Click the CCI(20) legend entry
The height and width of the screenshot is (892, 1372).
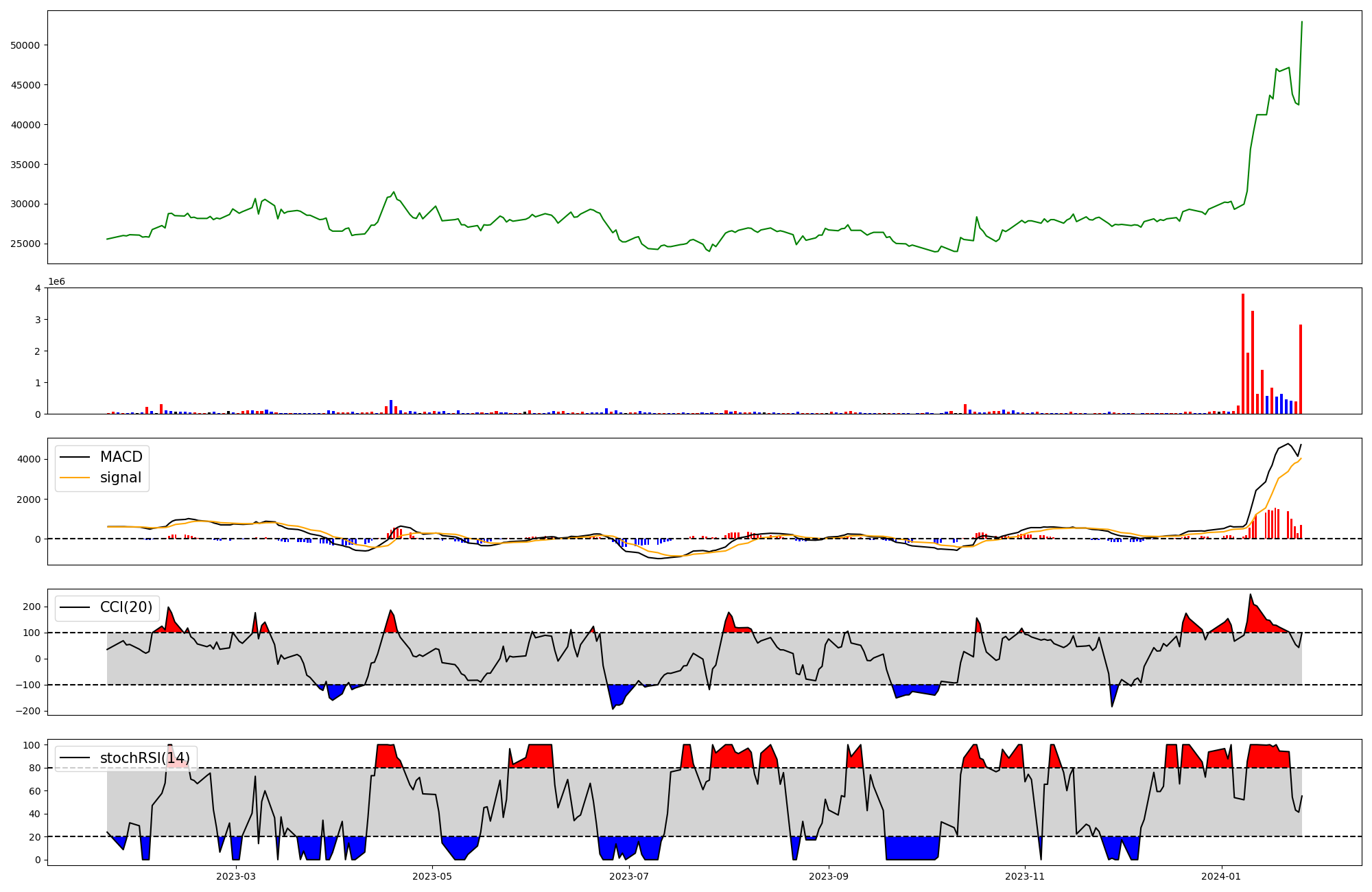(x=126, y=607)
